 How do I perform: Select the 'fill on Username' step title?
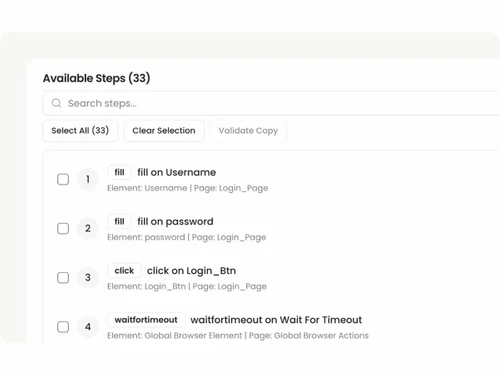point(177,172)
